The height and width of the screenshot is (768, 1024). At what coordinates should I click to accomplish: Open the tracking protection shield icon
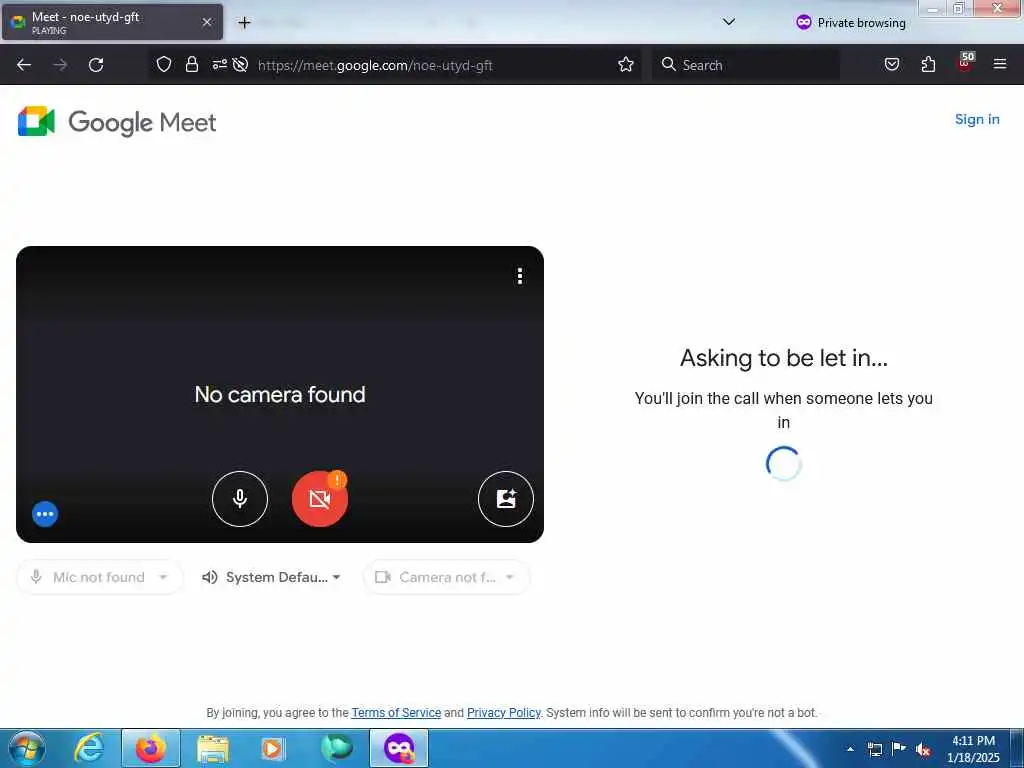(164, 65)
